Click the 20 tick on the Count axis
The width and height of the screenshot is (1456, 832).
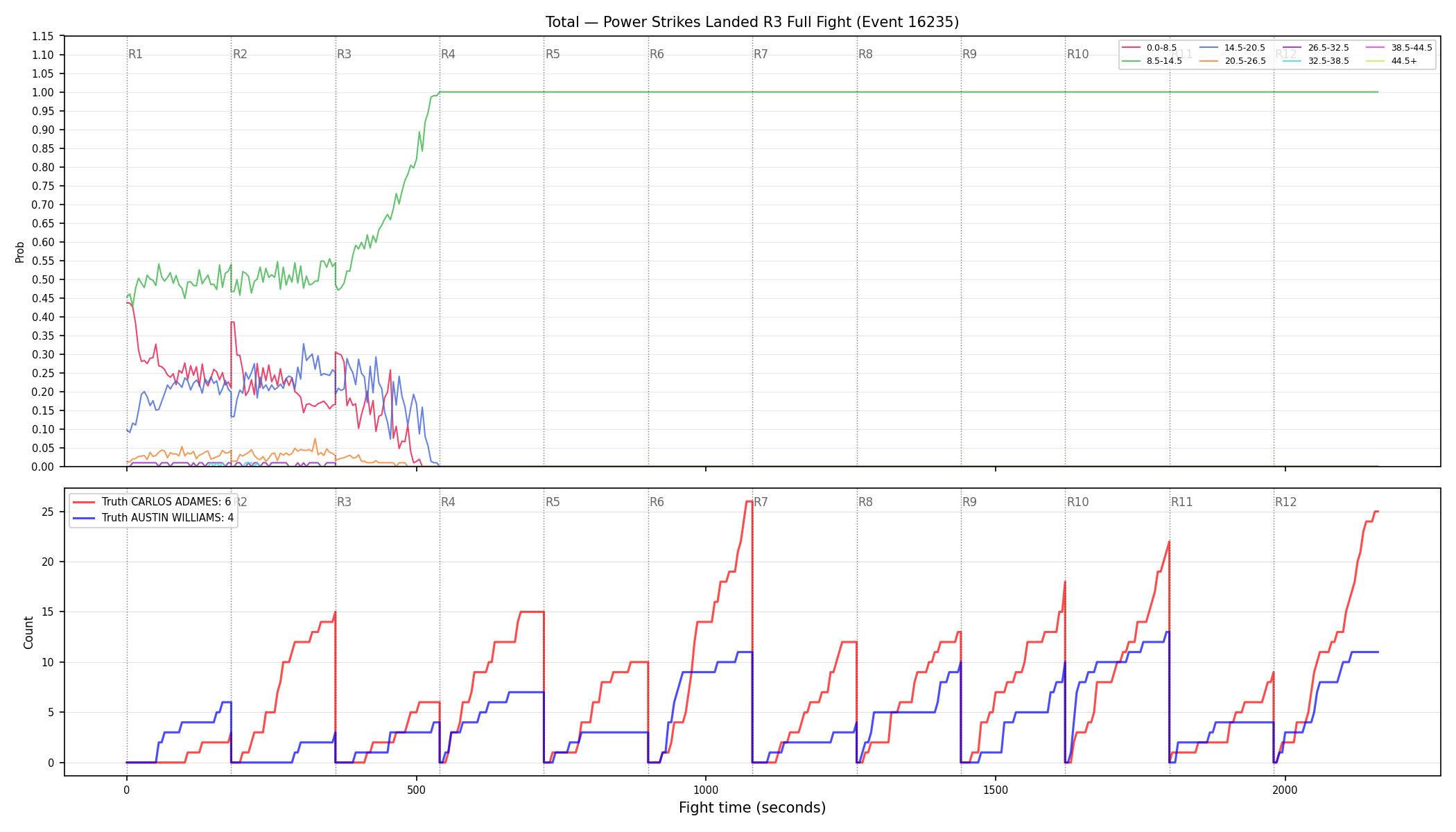pos(48,562)
